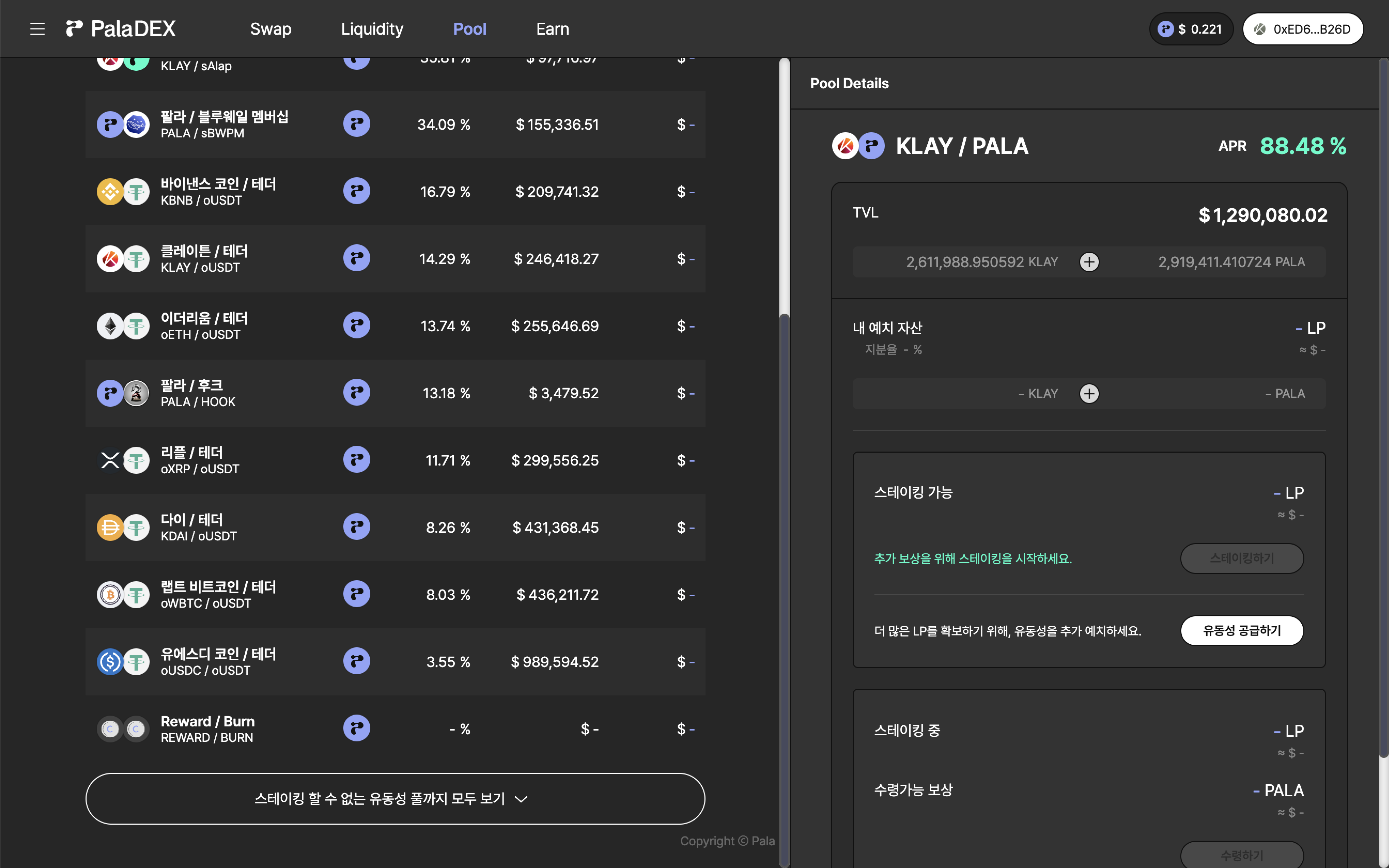This screenshot has width=1389, height=868.
Task: Click the 16.79 % APR value
Action: coord(445,192)
